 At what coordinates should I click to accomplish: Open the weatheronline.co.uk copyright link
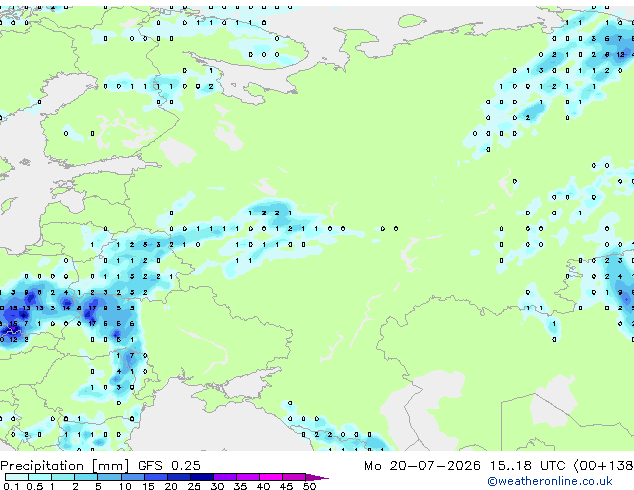tap(549, 481)
